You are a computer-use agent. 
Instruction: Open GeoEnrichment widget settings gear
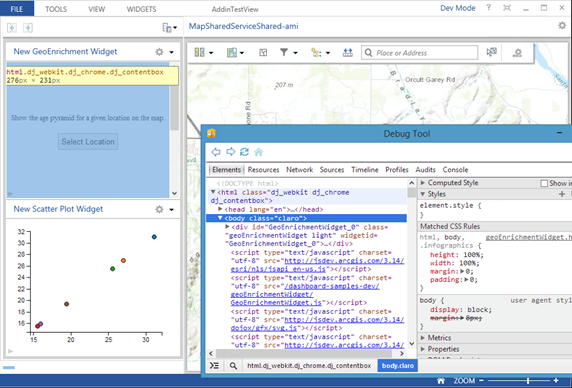159,52
